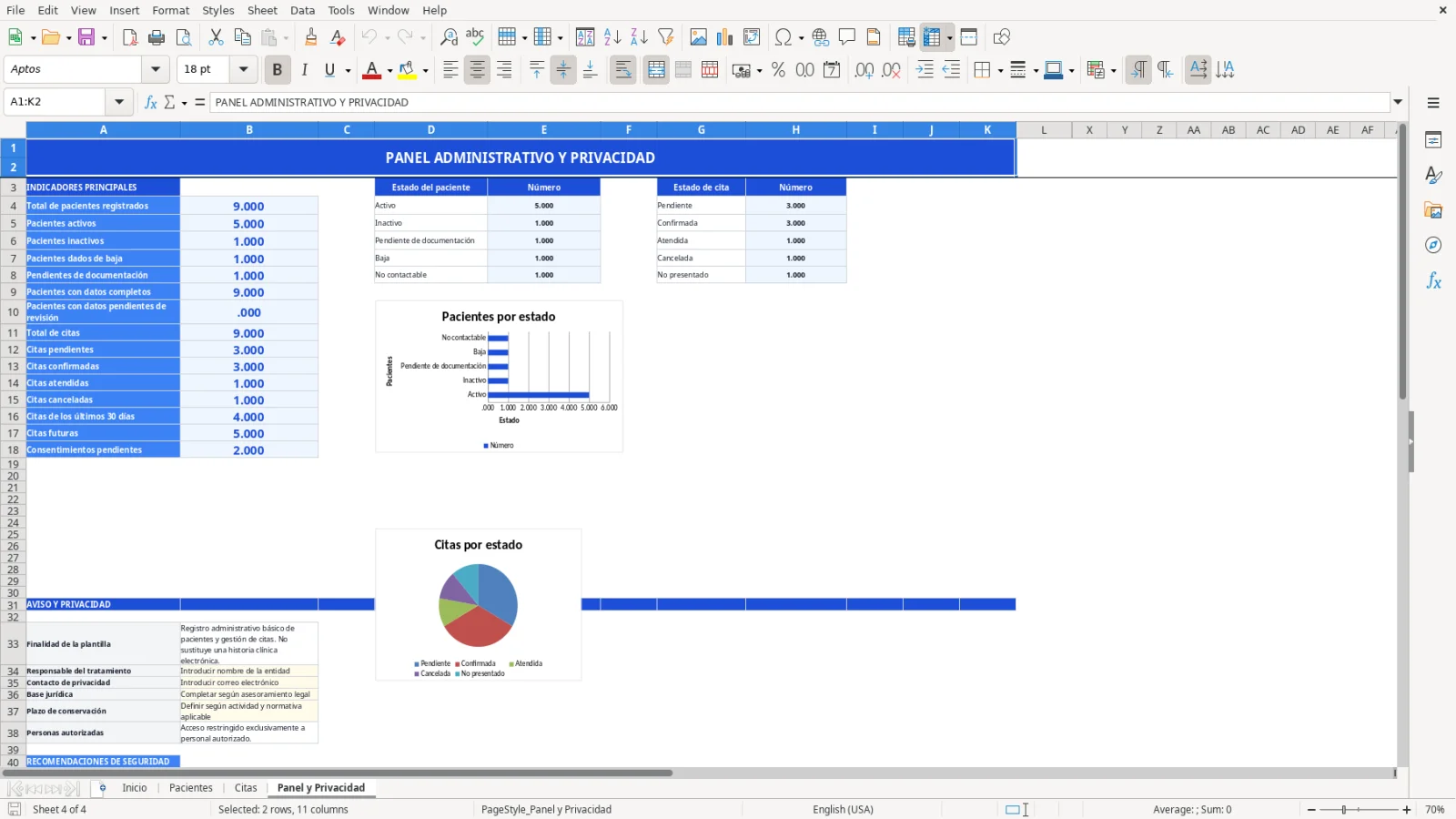Expand the formula bar arrow

[x=1398, y=102]
